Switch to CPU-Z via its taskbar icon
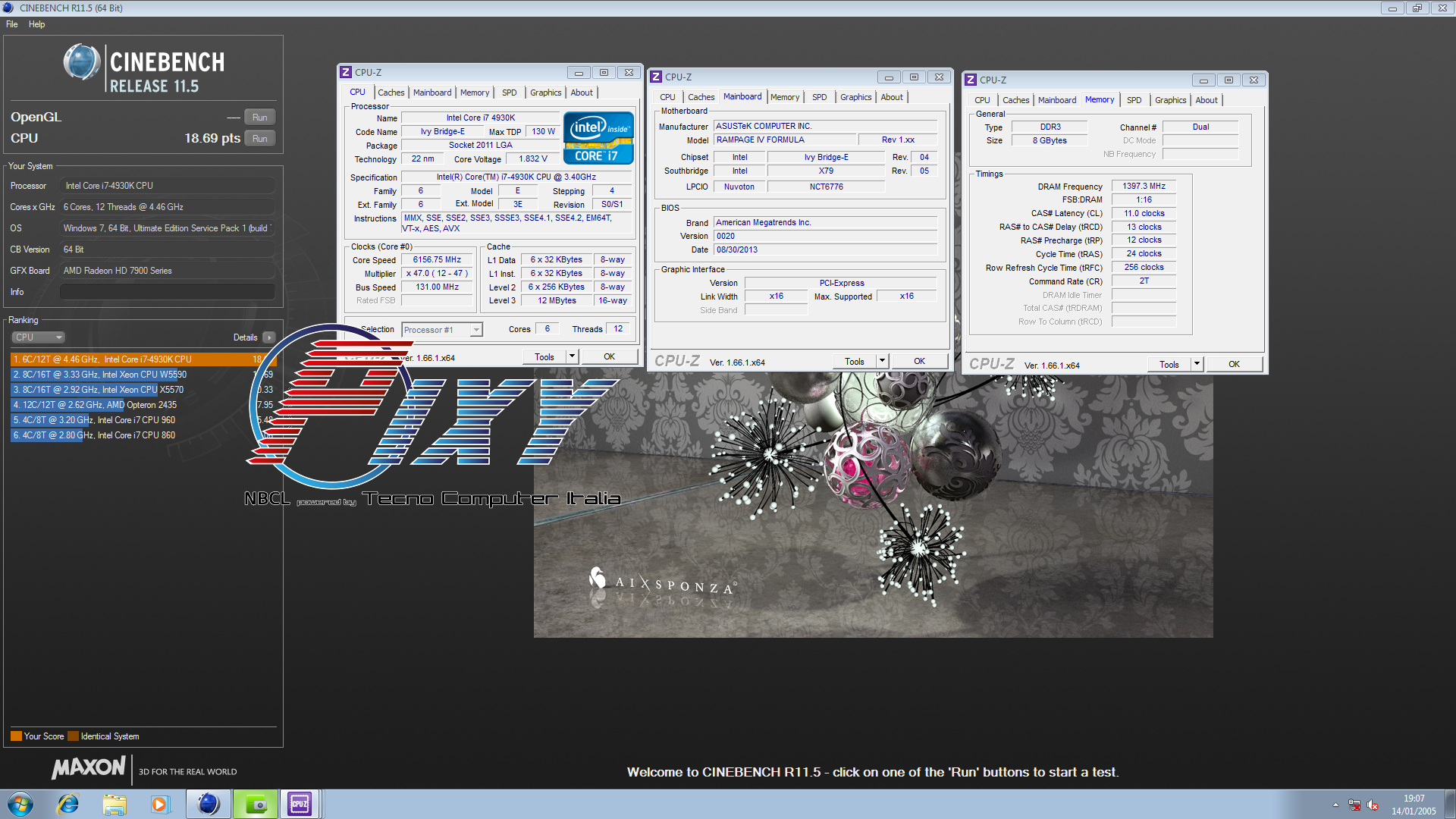1456x819 pixels. 300,804
